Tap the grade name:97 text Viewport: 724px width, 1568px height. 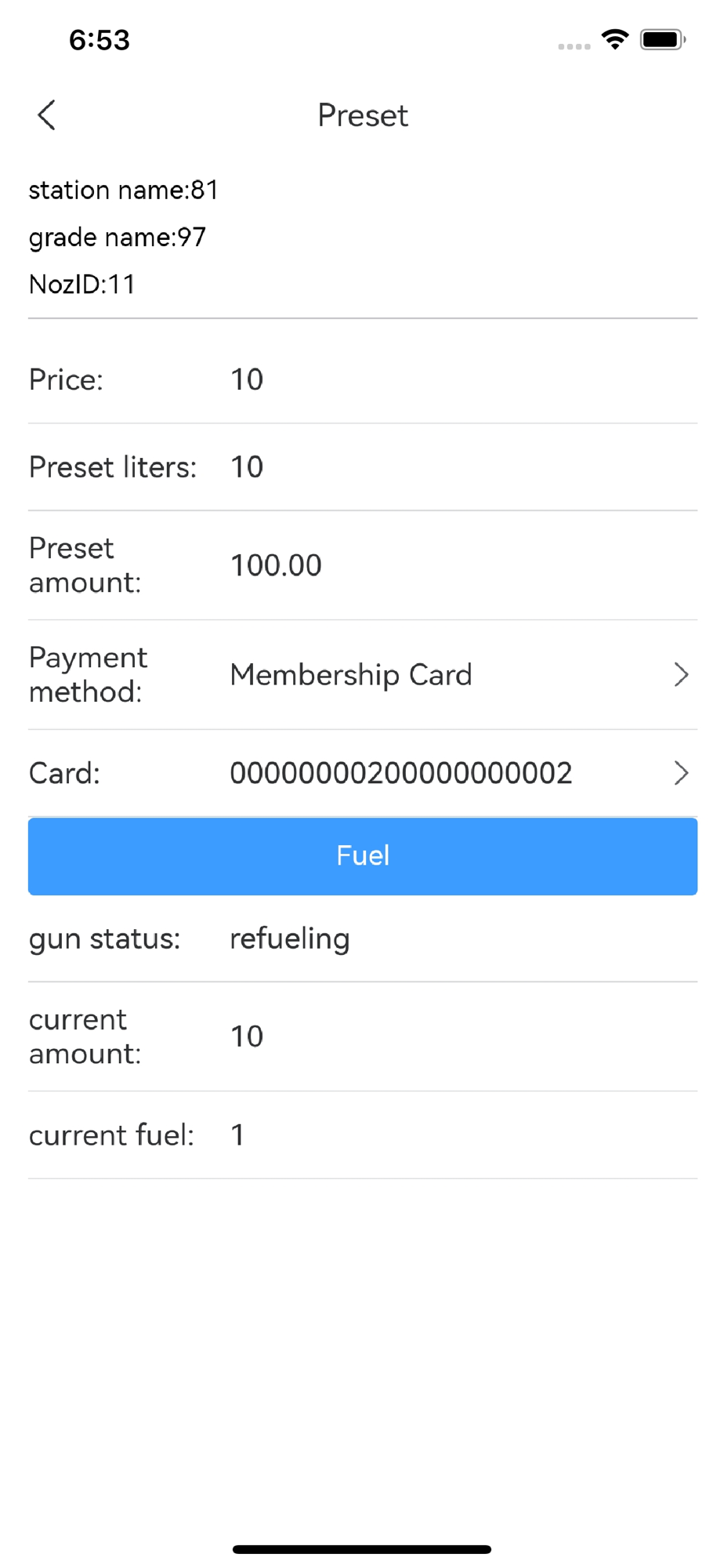tap(118, 238)
